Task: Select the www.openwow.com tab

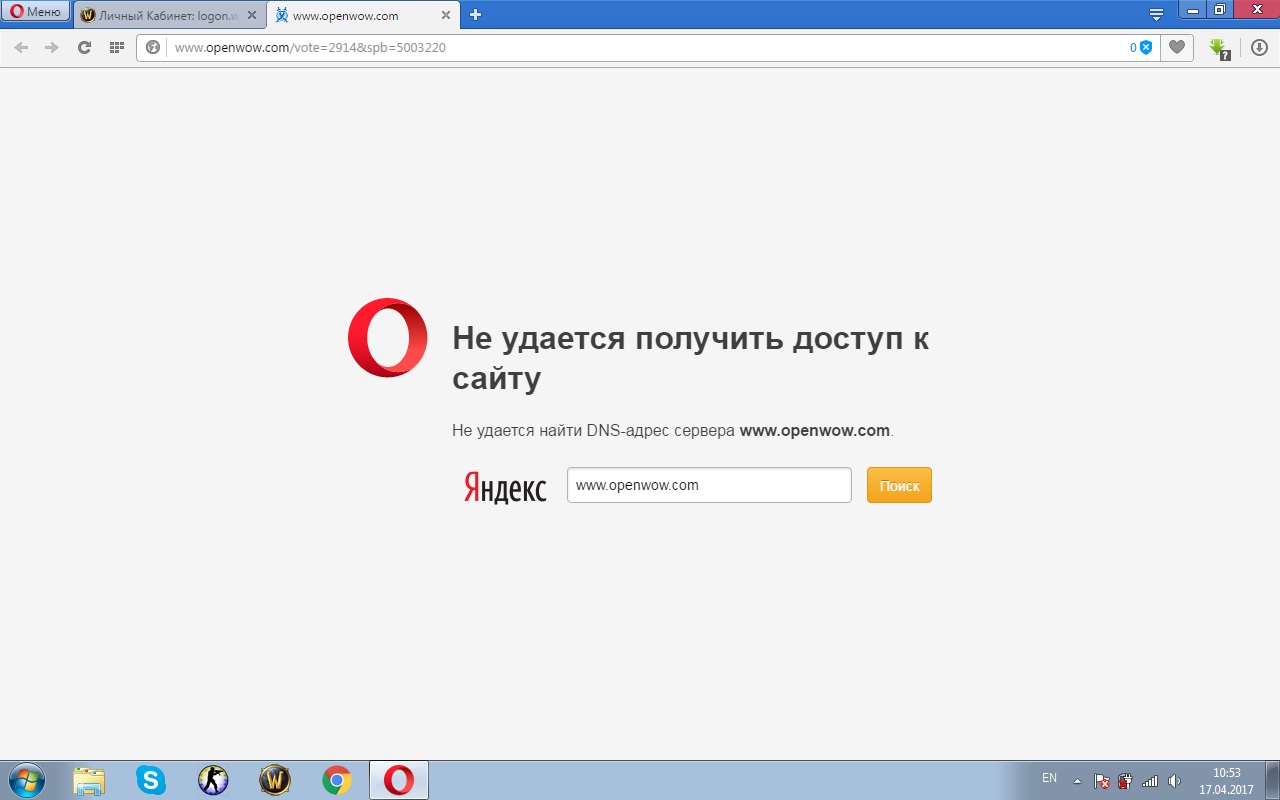Action: coord(364,15)
